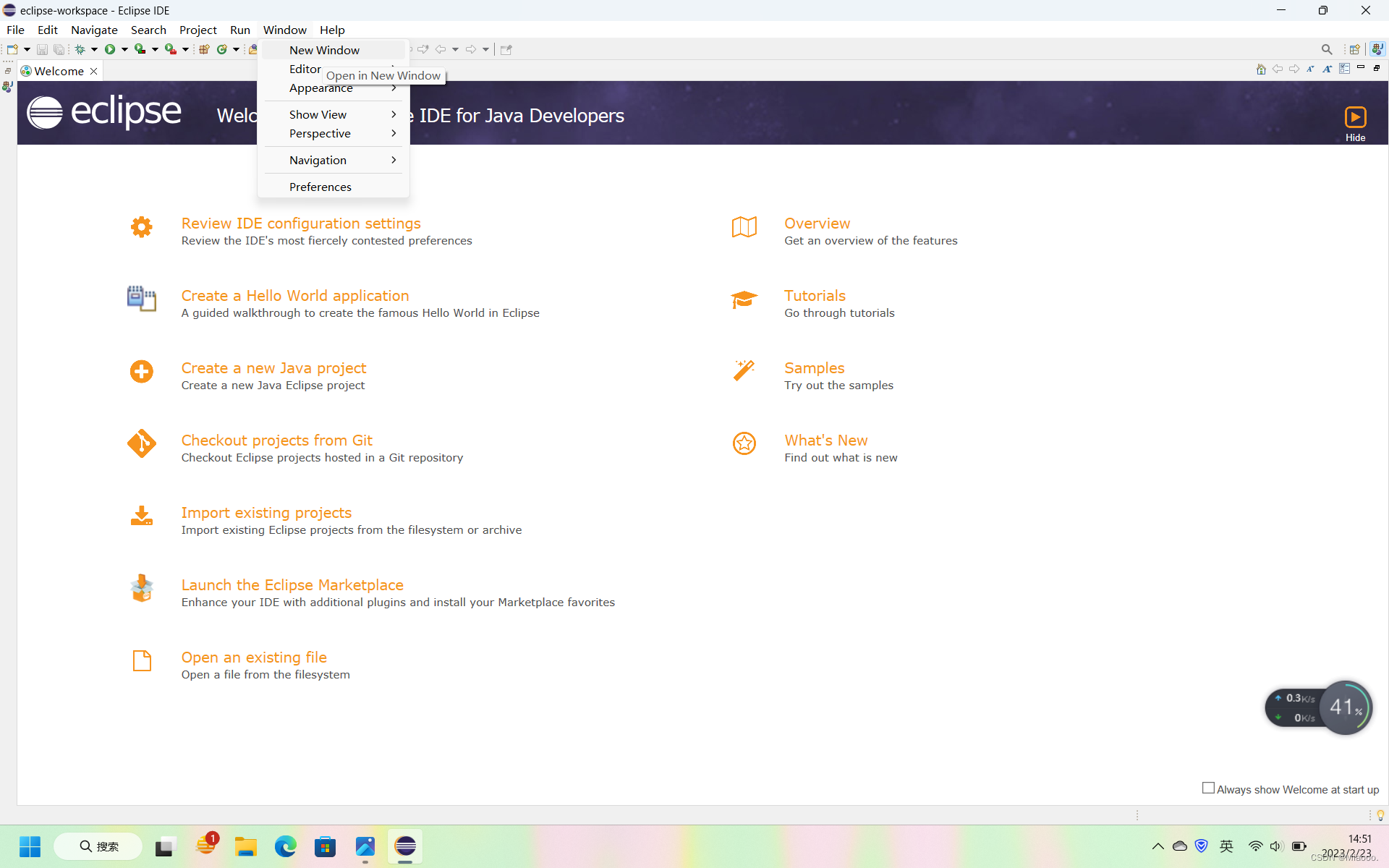Click the Save toolbar icon
Viewport: 1389px width, 868px height.
[42, 49]
